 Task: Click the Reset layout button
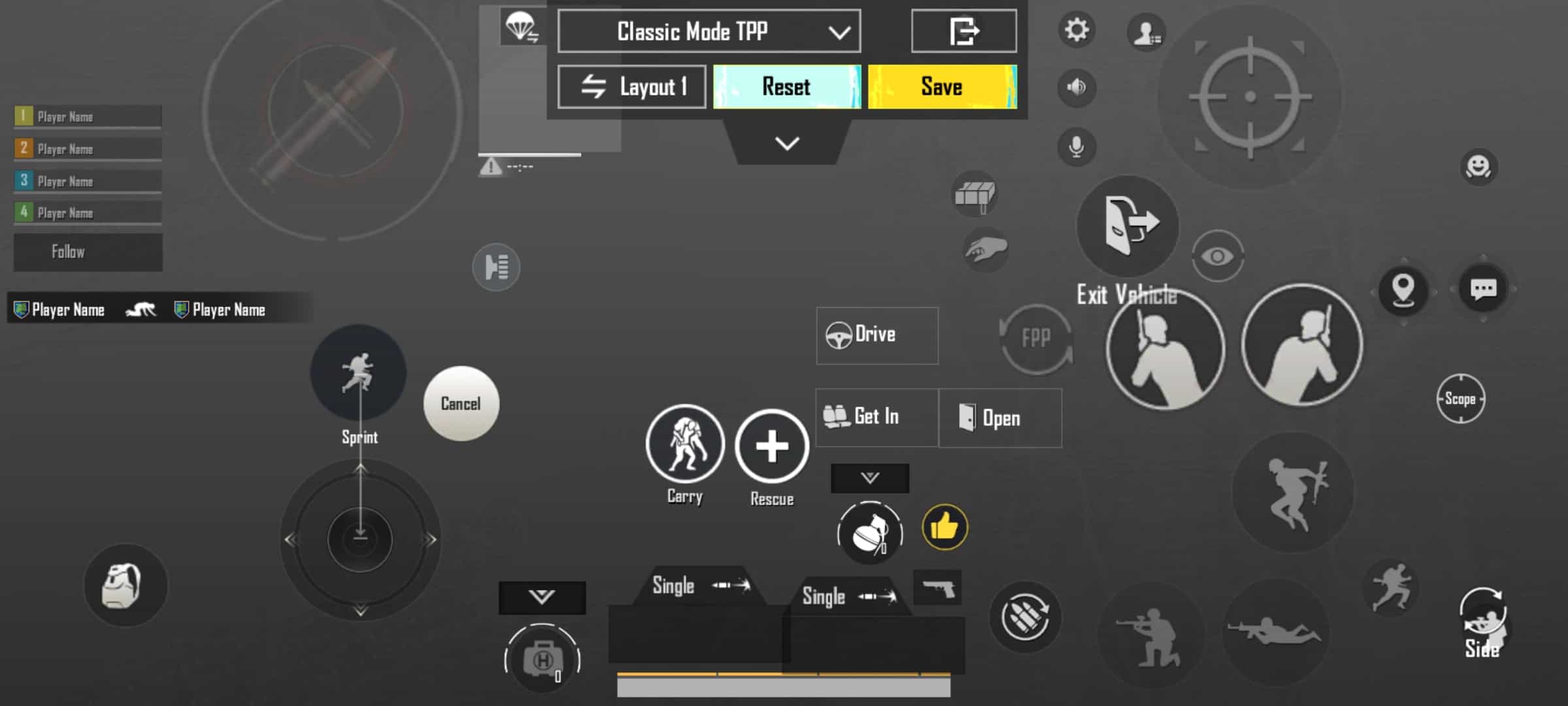786,87
